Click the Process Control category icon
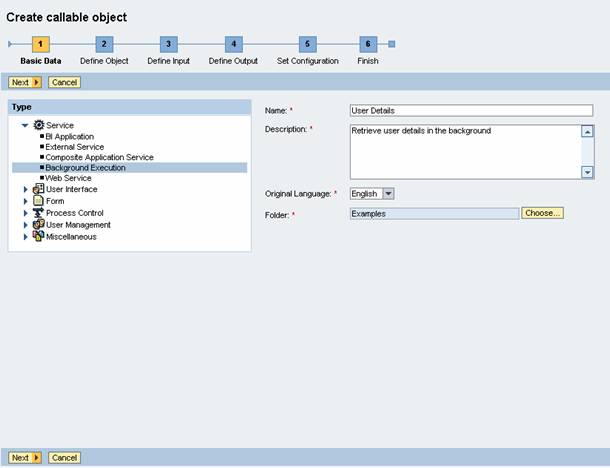This screenshot has height=468, width=610. [x=39, y=213]
